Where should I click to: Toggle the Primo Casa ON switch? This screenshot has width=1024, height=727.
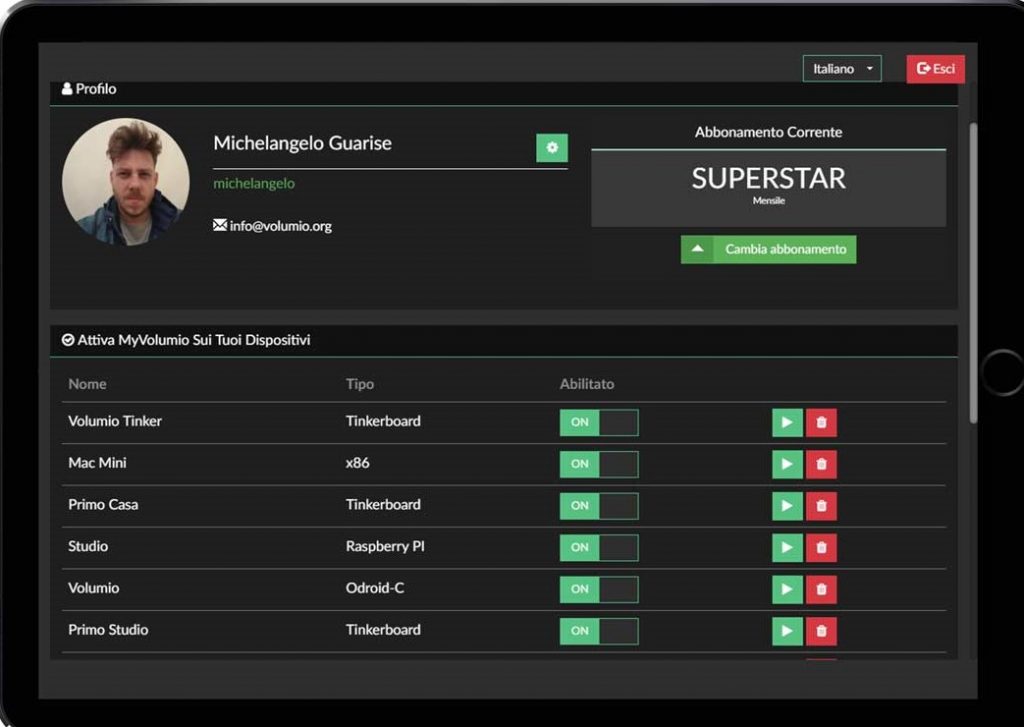point(599,506)
